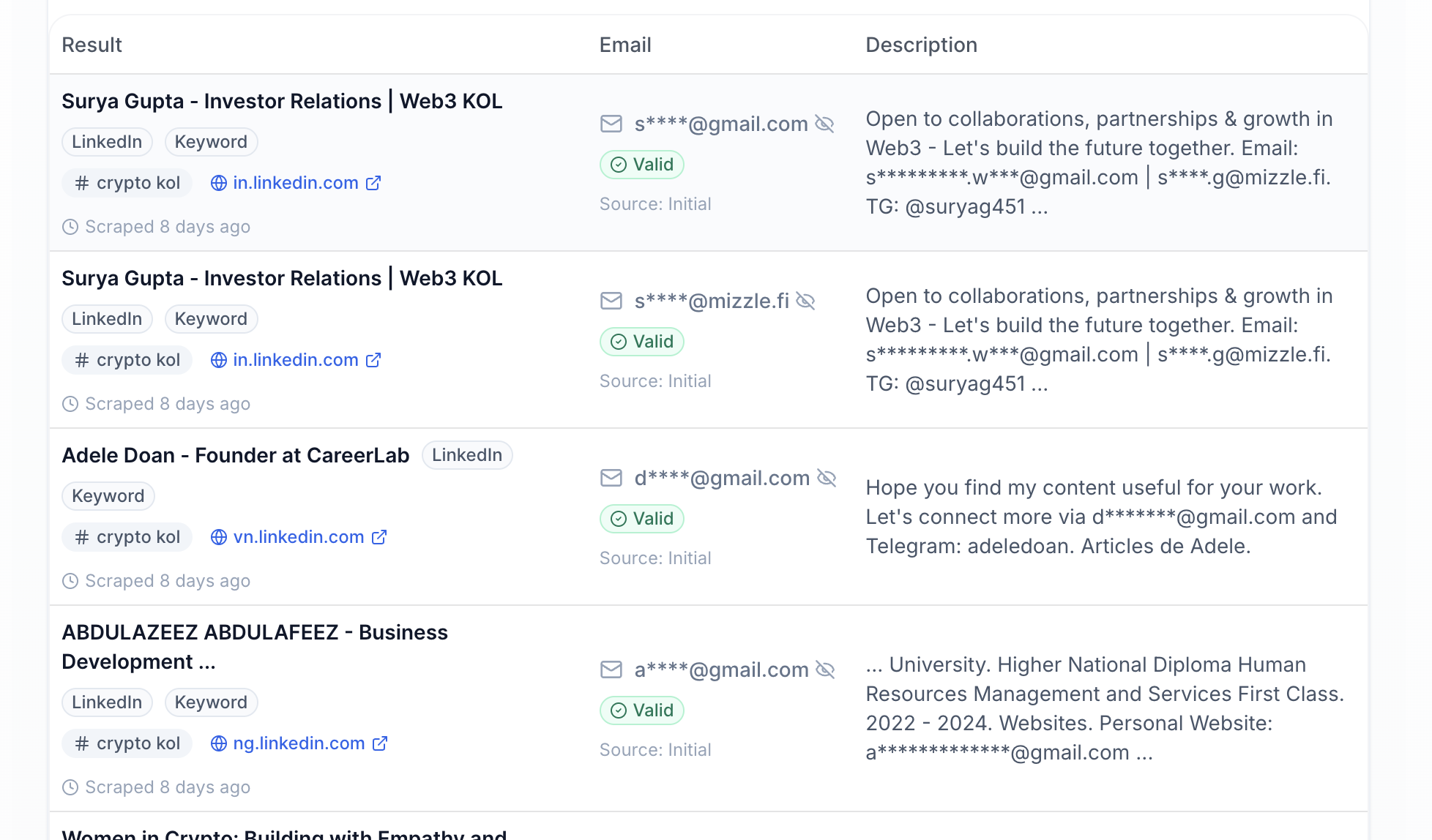This screenshot has width=1432, height=840.
Task: Click the globe icon next to in.linkedin.com
Action: point(217,183)
